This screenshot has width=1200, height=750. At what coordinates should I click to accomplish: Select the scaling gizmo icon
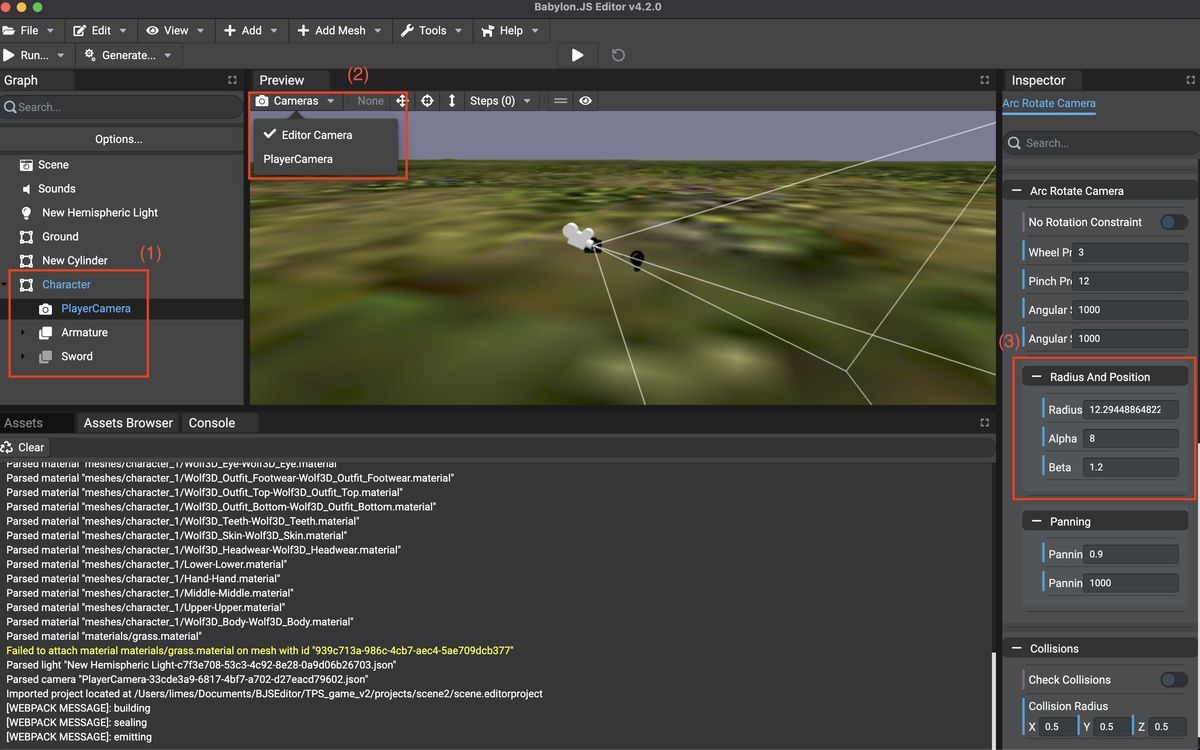(x=451, y=100)
